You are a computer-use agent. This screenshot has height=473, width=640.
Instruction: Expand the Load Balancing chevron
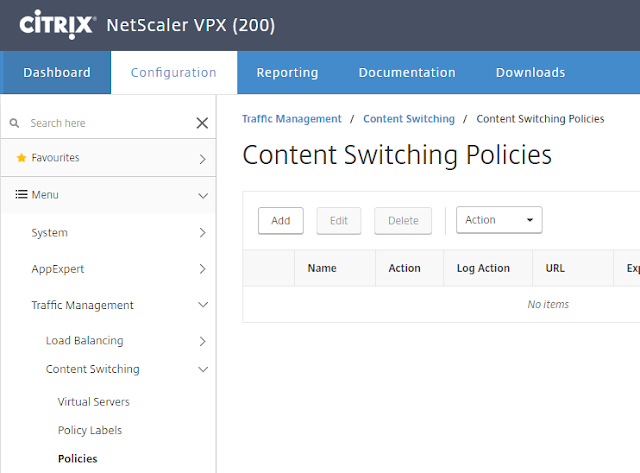202,341
